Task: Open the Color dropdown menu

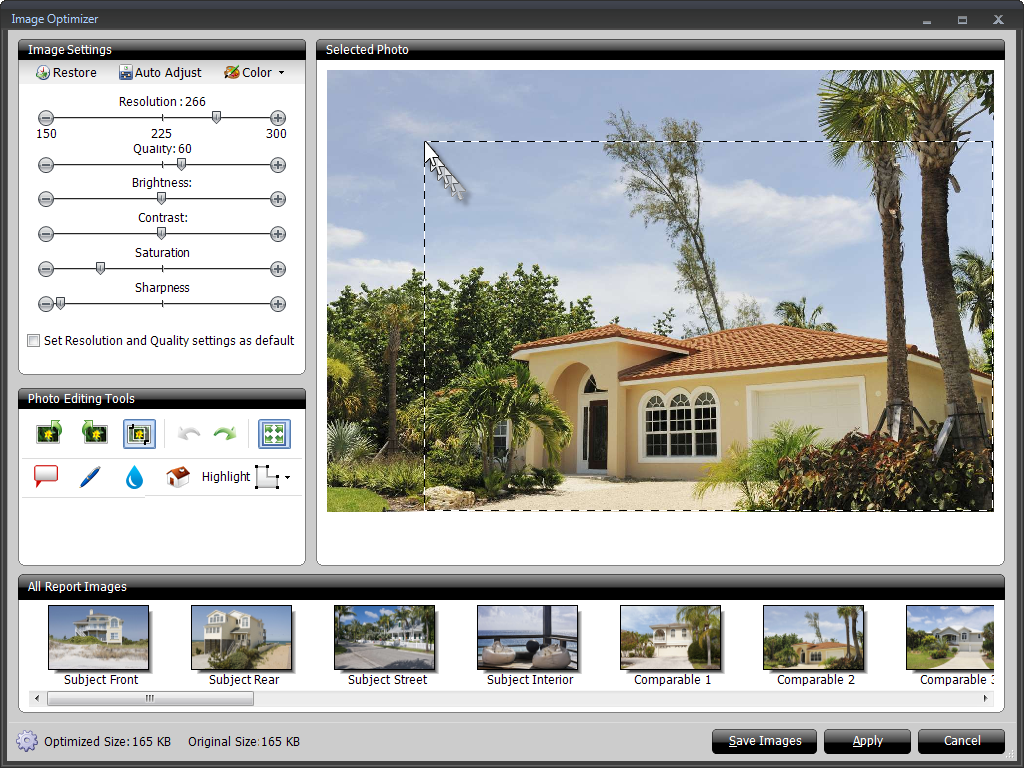Action: (254, 73)
